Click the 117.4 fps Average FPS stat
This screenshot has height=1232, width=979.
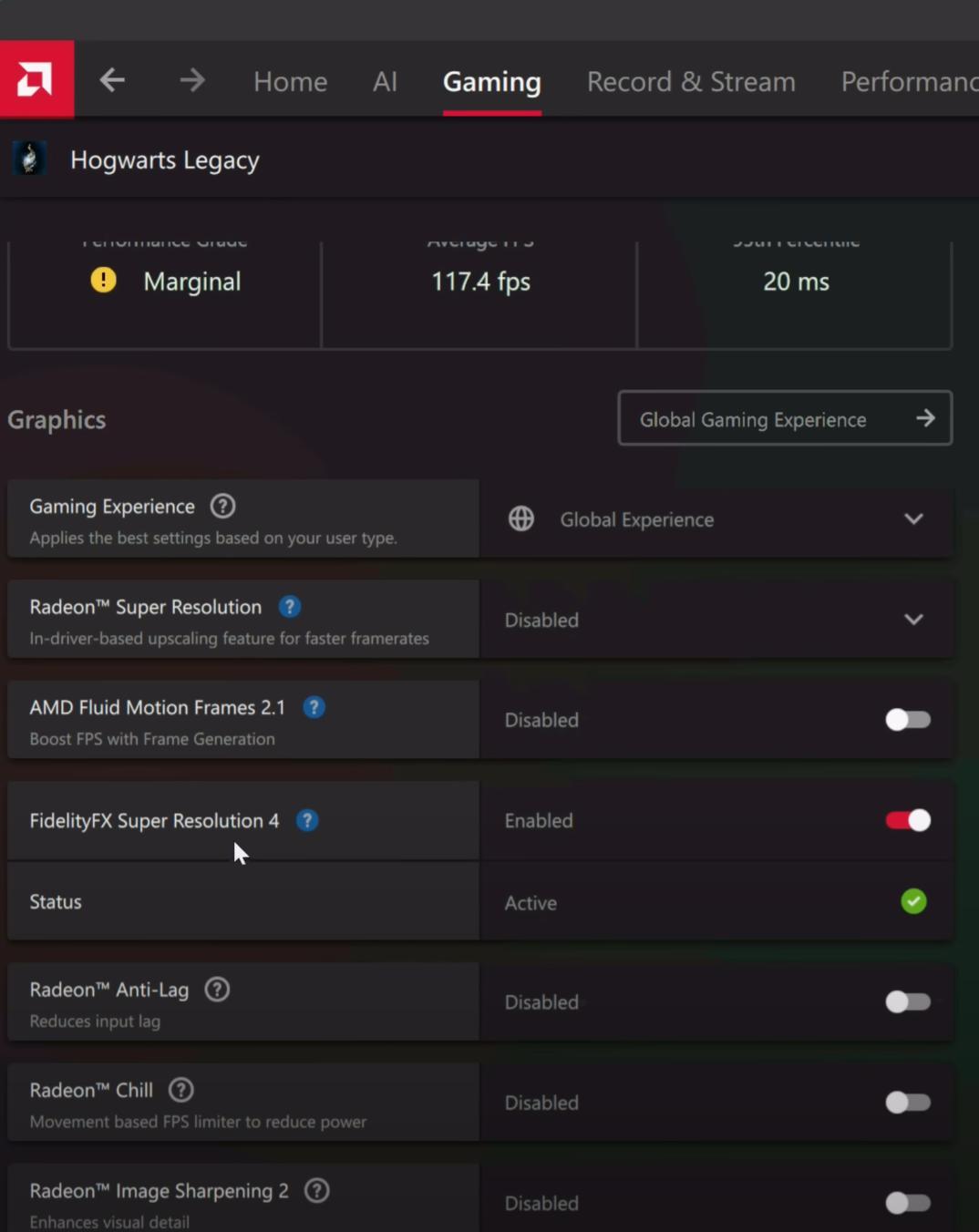click(480, 281)
